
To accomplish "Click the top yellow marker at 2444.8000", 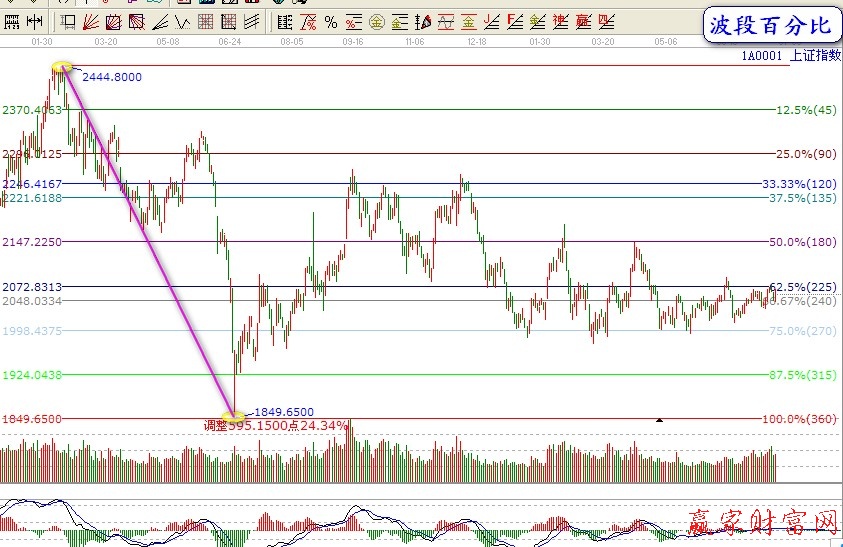I will pyautogui.click(x=61, y=67).
